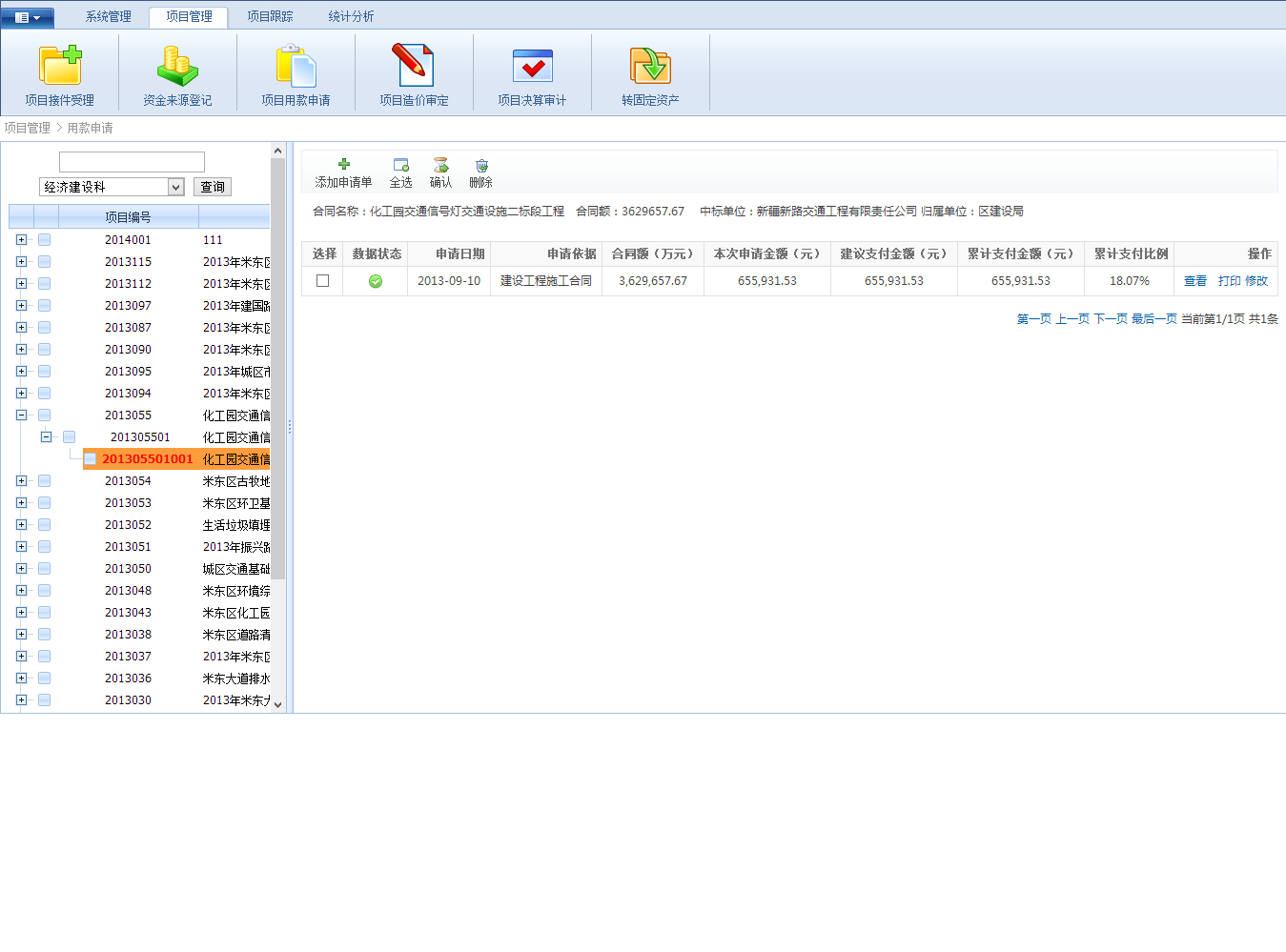Viewport: 1286px width, 952px height.
Task: Switch to the 系统管理 tab
Action: 109,16
